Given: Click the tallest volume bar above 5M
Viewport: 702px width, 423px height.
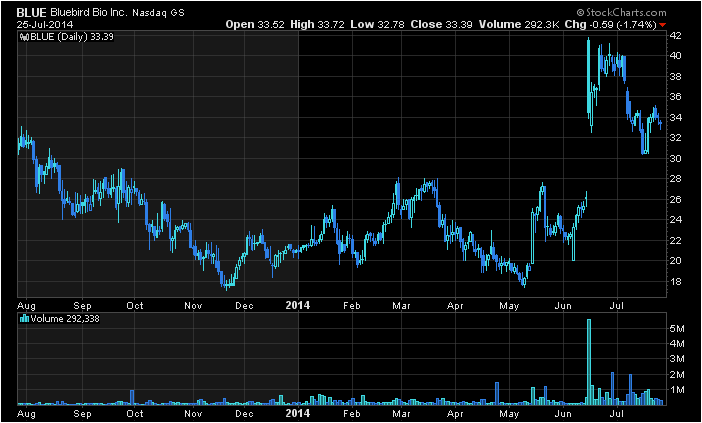Looking at the screenshot, I should (x=589, y=362).
